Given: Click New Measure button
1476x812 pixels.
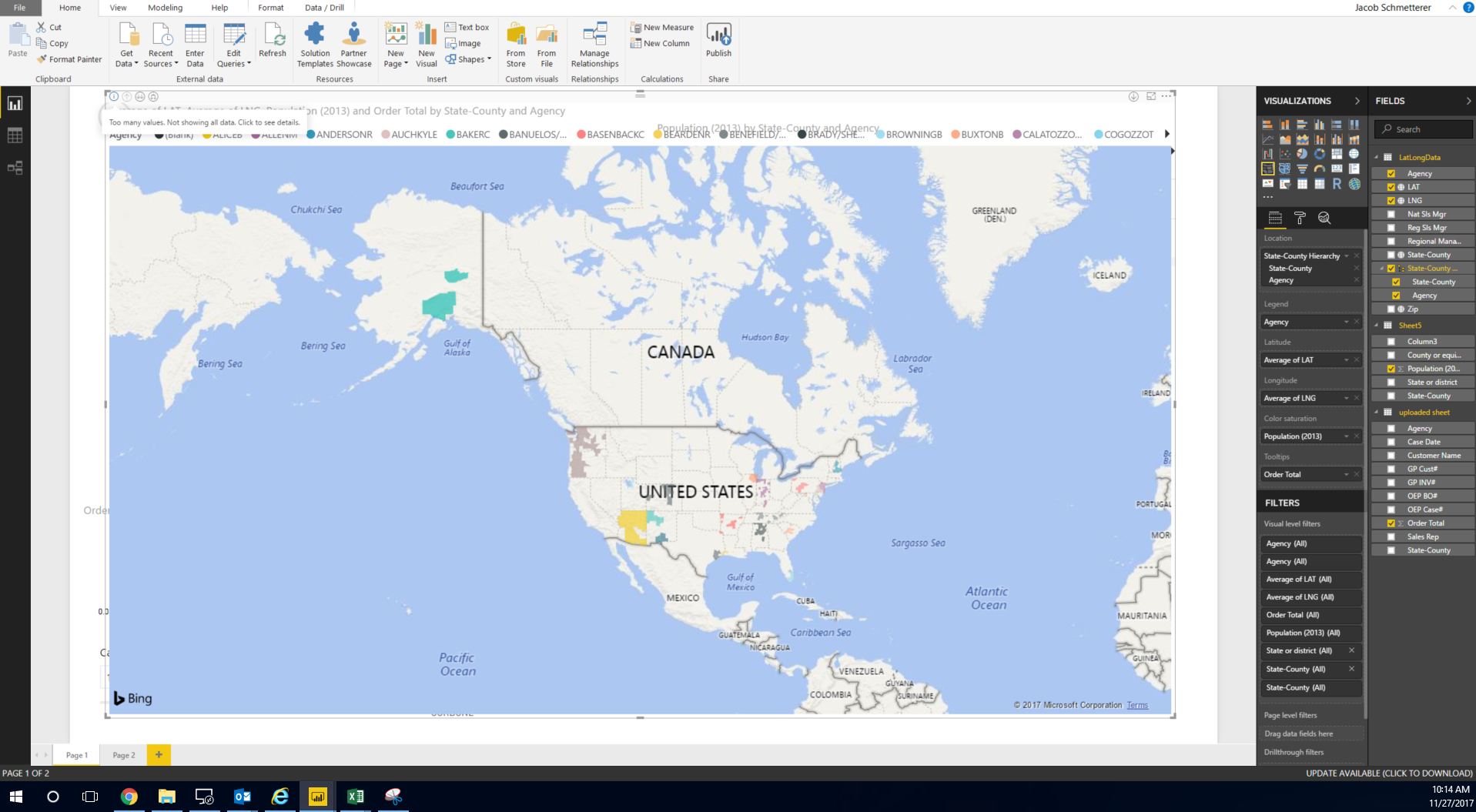Looking at the screenshot, I should point(662,28).
